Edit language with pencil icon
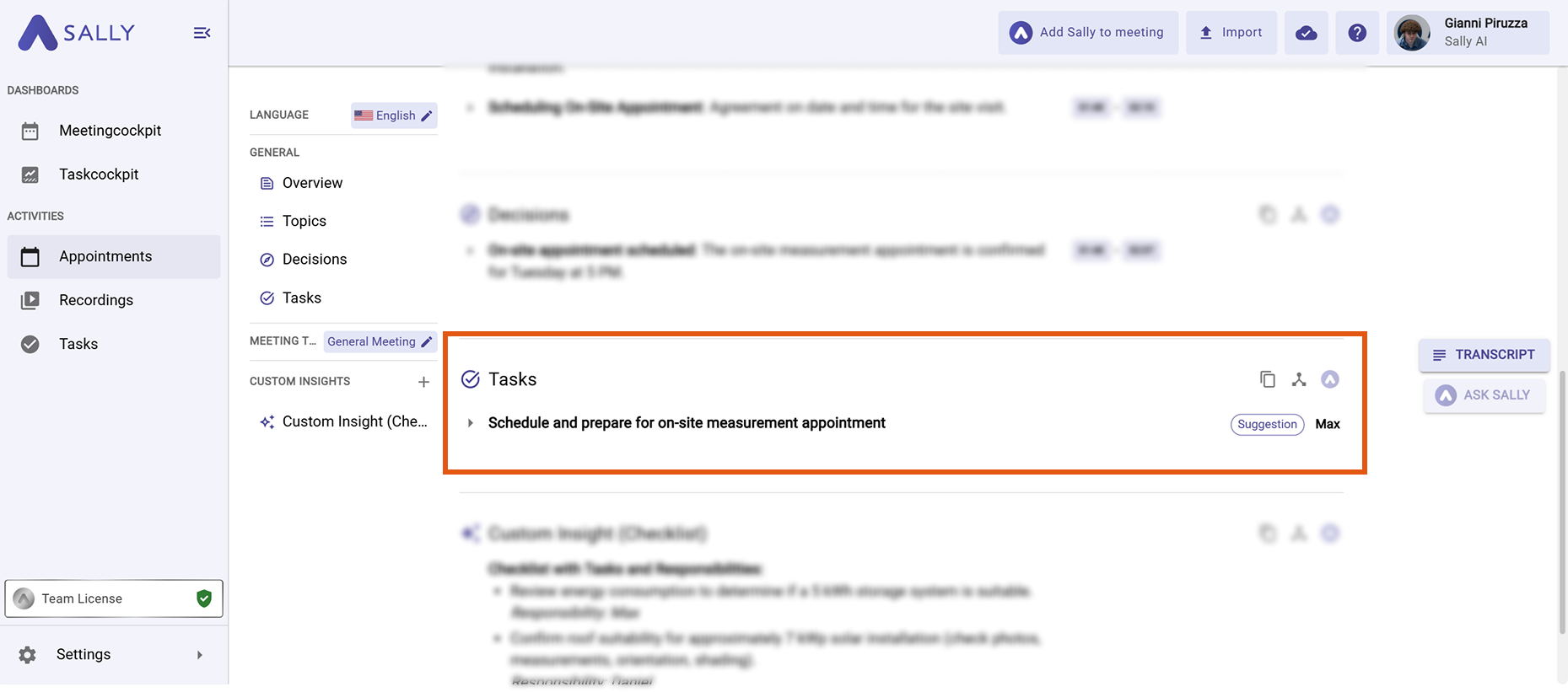 427,115
